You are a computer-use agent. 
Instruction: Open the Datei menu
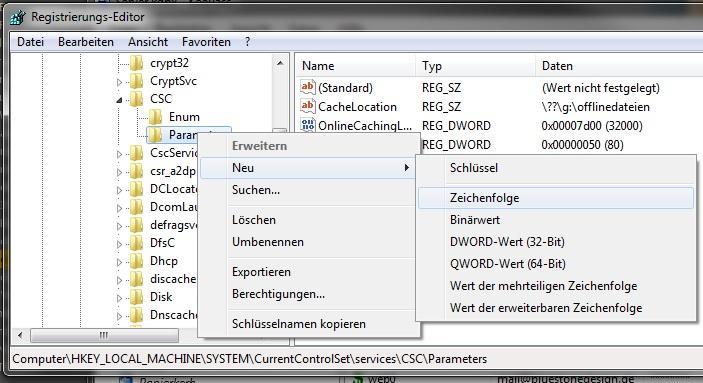tap(30, 42)
